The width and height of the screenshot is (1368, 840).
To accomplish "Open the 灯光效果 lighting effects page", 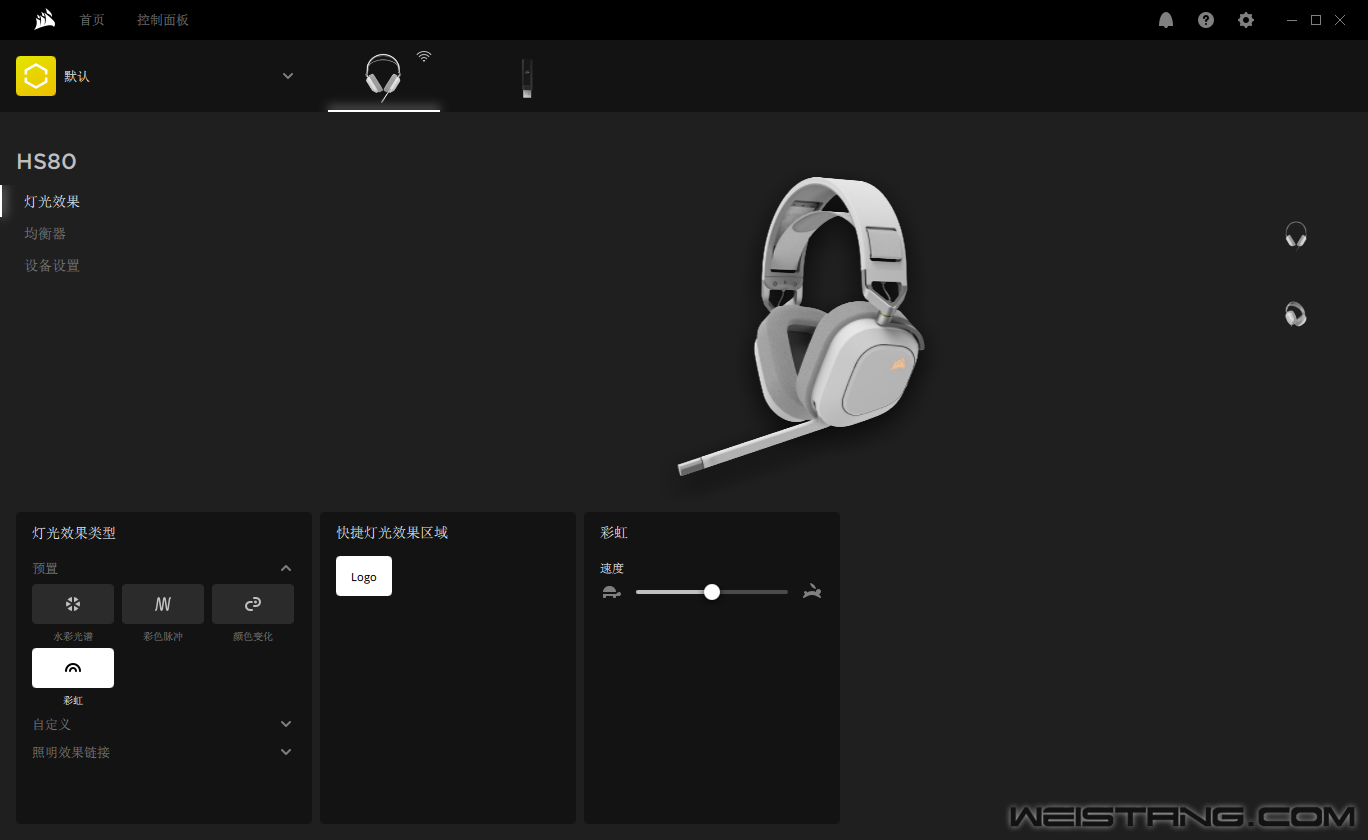I will (52, 201).
